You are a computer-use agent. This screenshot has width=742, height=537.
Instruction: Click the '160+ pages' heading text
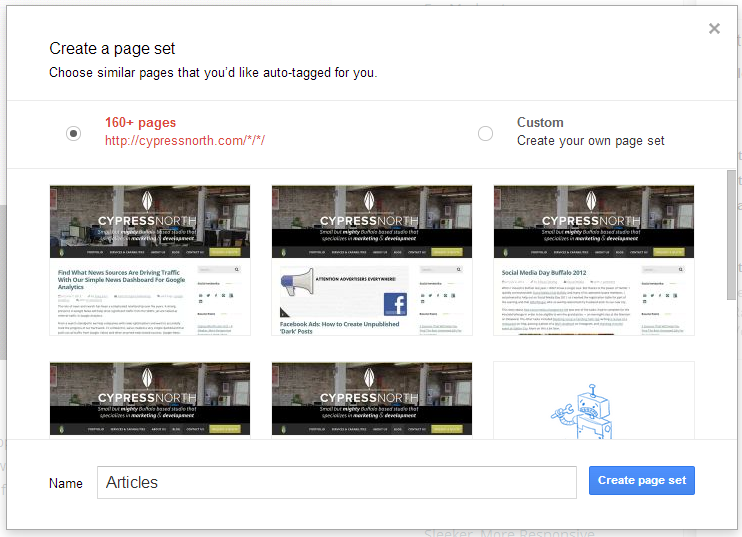coord(141,123)
